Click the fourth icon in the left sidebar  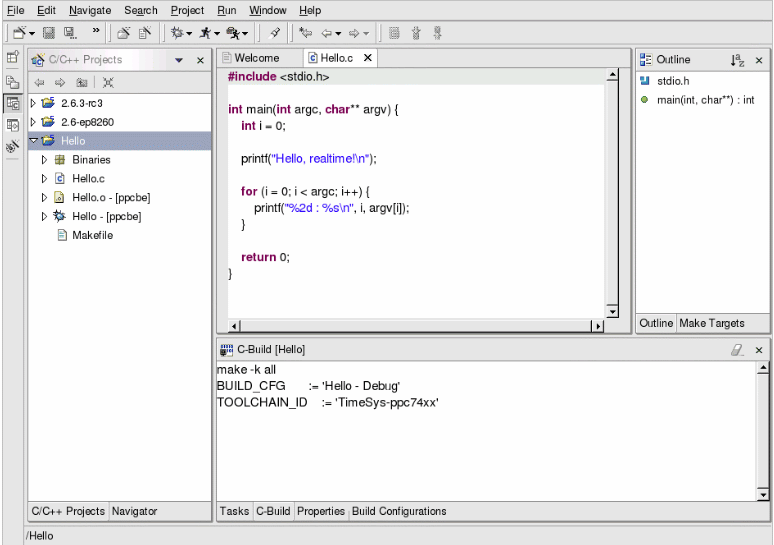point(13,125)
